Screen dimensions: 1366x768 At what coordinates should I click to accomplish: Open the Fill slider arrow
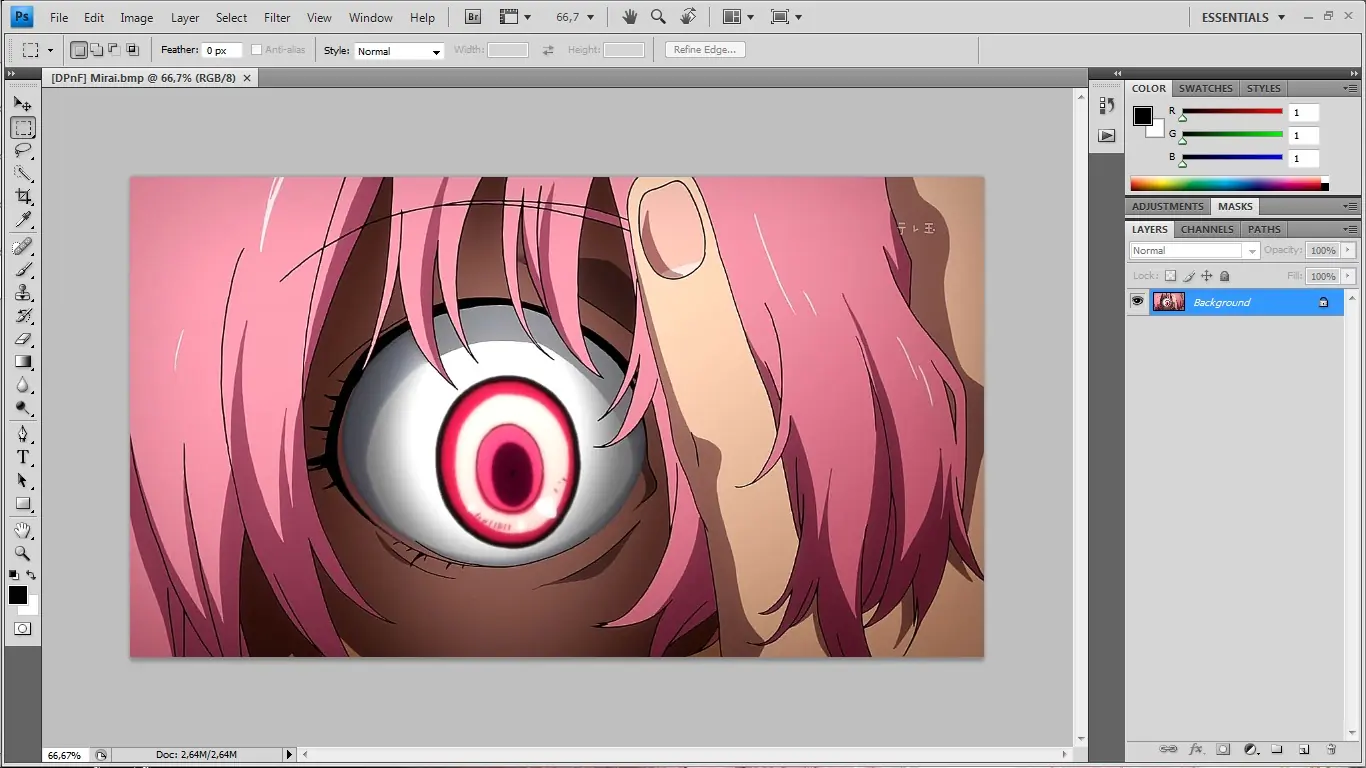click(x=1348, y=276)
